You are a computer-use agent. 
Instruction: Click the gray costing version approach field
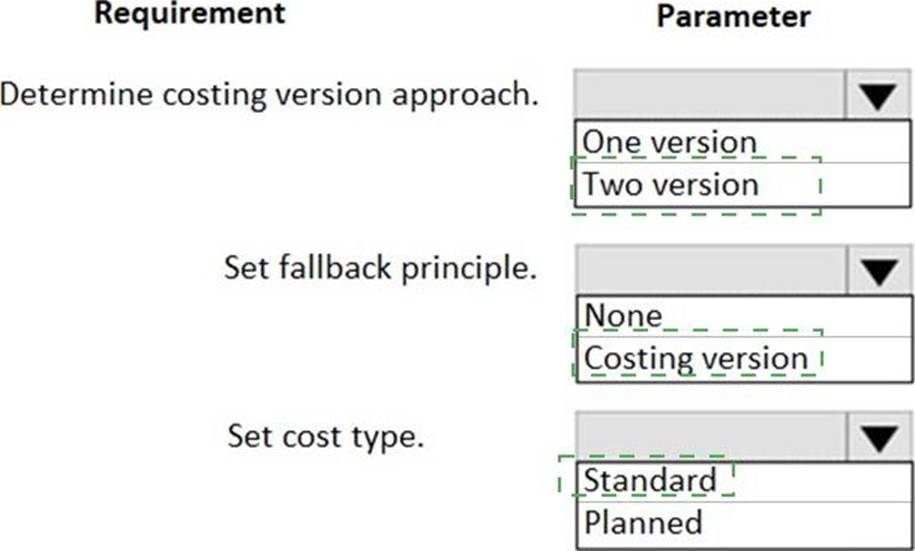(709, 95)
